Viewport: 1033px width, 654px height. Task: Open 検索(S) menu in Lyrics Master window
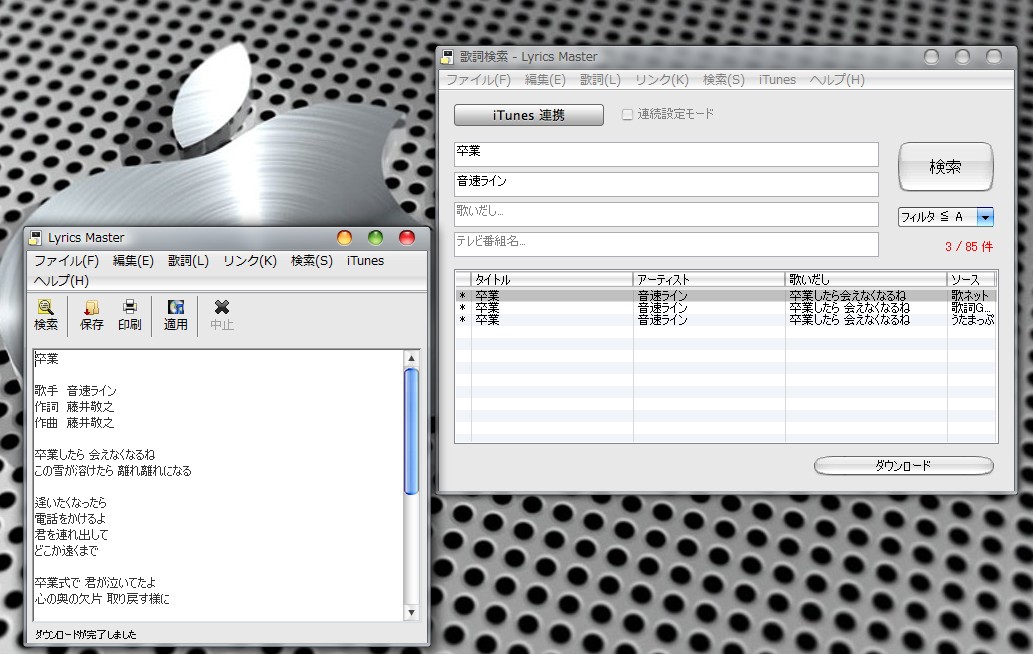pyautogui.click(x=312, y=261)
